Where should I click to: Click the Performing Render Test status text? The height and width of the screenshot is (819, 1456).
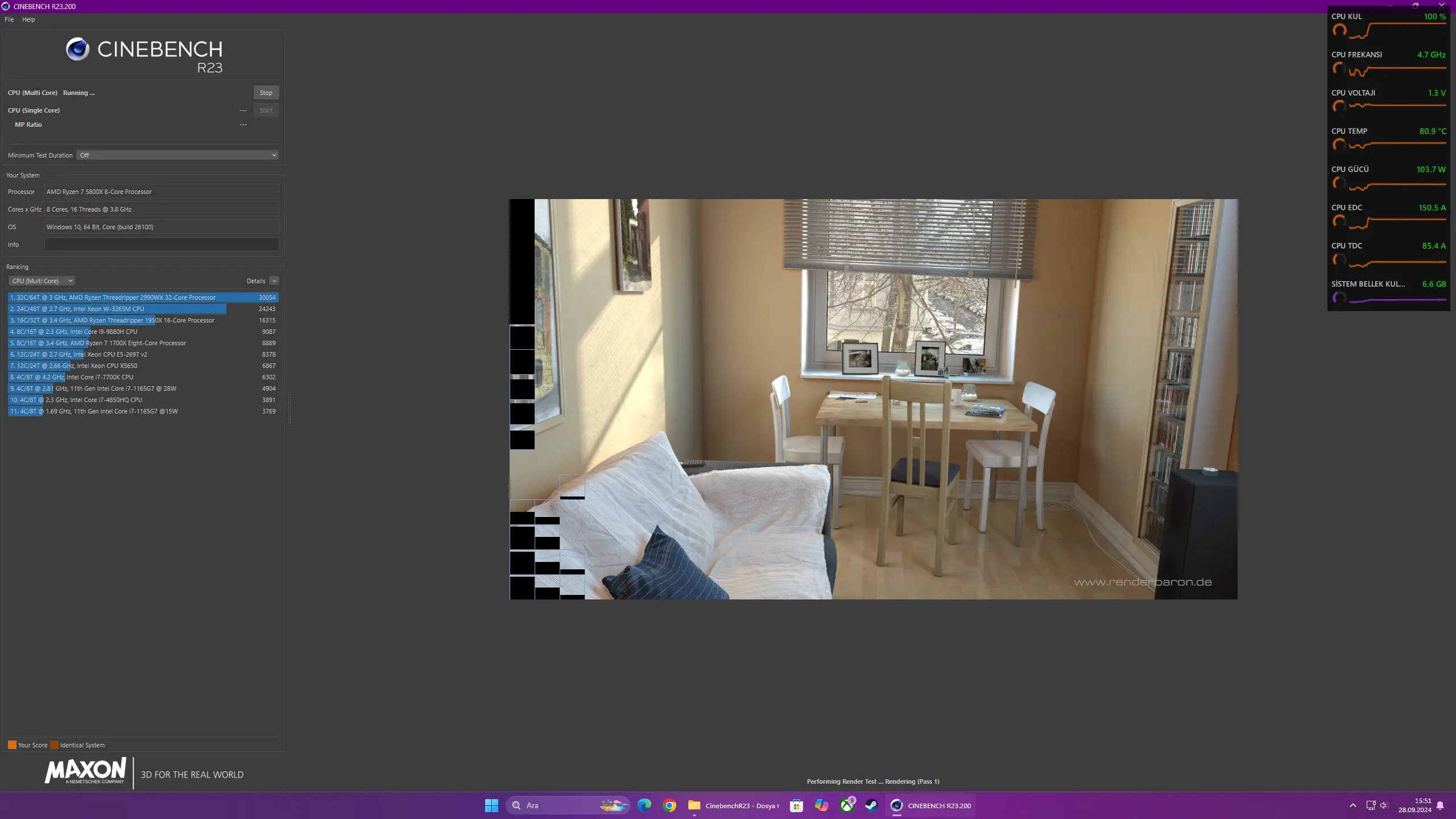(873, 781)
